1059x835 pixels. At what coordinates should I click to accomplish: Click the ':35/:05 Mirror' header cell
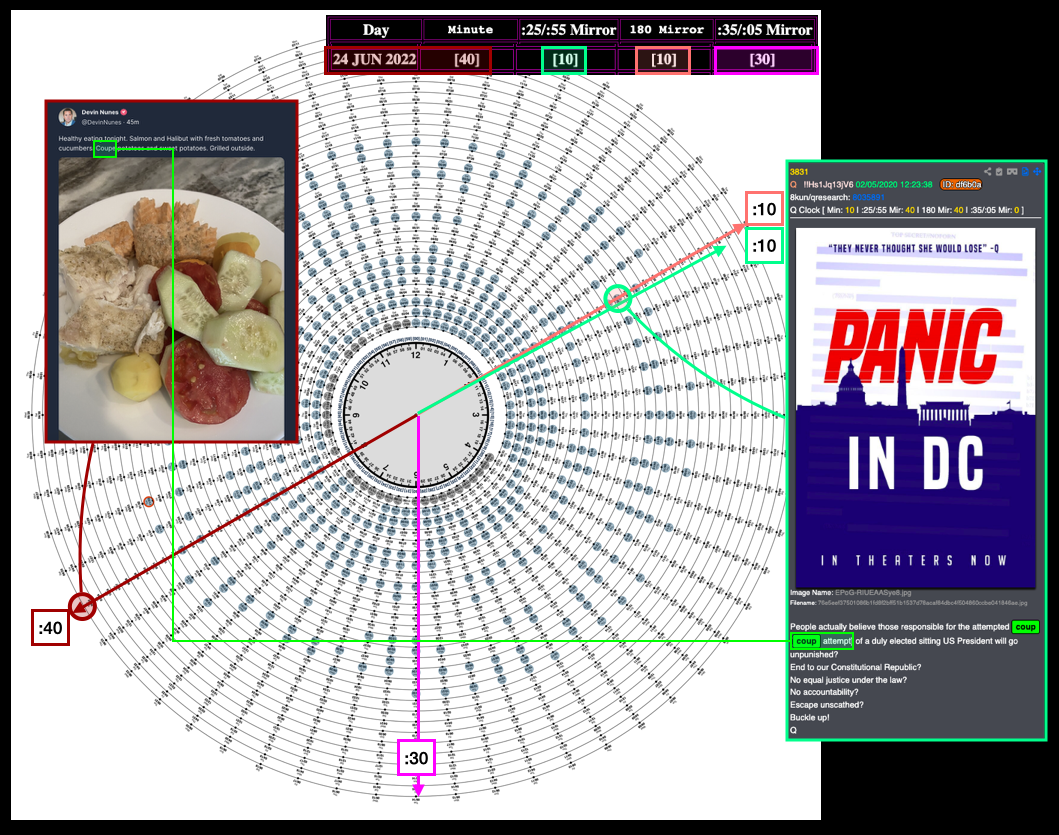point(765,30)
